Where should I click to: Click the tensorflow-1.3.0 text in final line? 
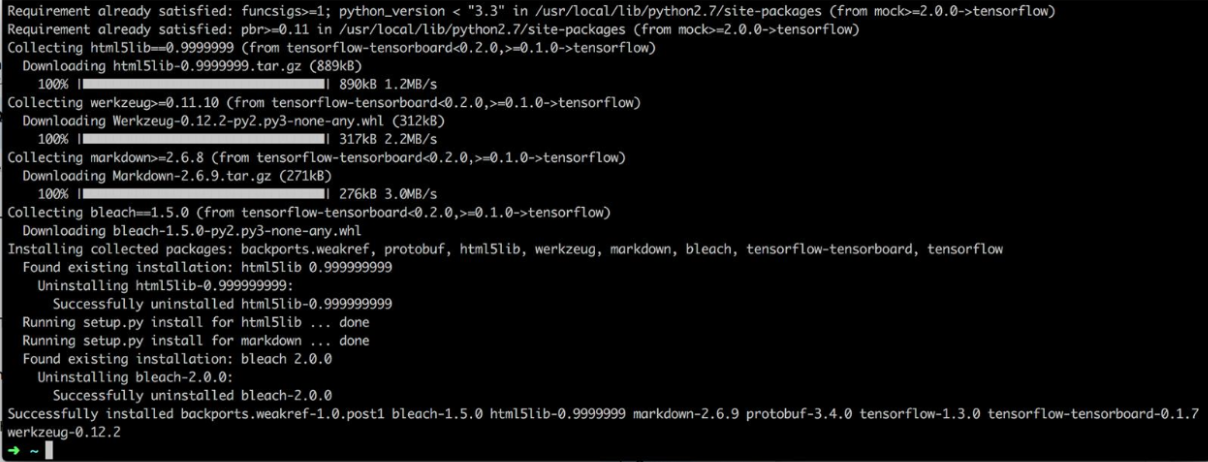920,412
